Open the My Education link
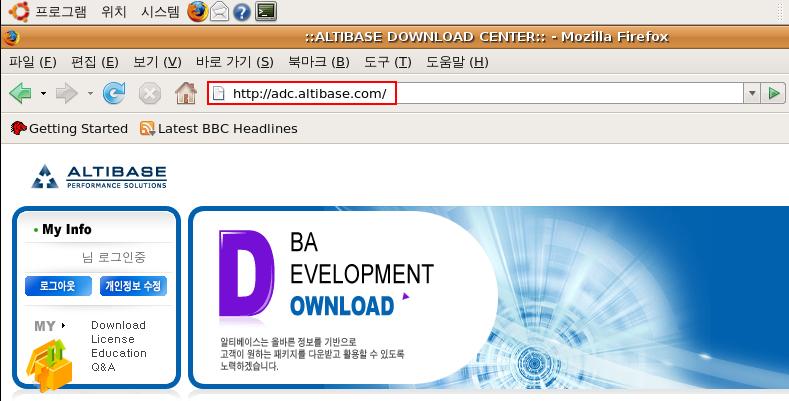This screenshot has width=789, height=401. 119,353
